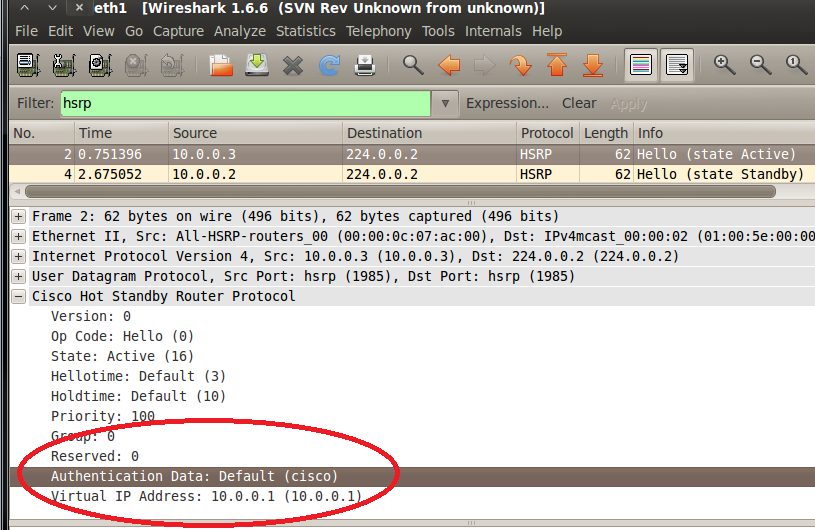Save this capture file icon
Image resolution: width=815 pixels, height=530 pixels.
pyautogui.click(x=257, y=65)
